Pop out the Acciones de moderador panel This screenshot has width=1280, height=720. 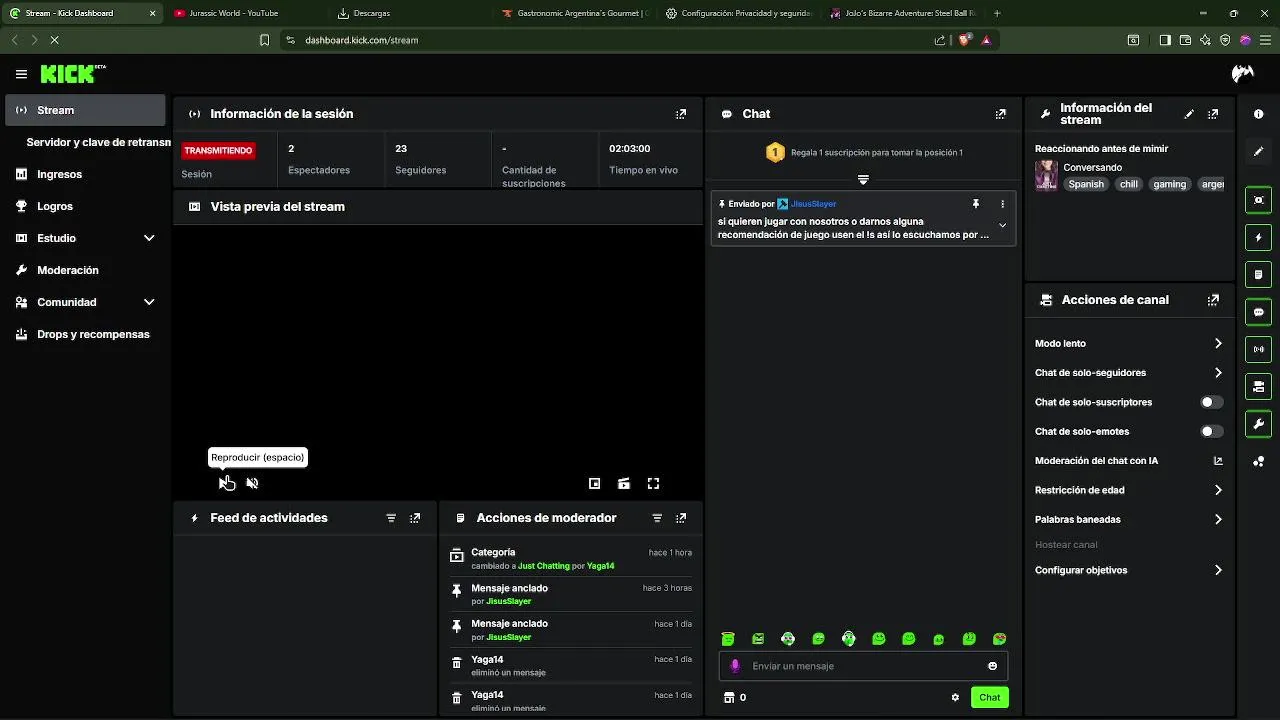[681, 518]
